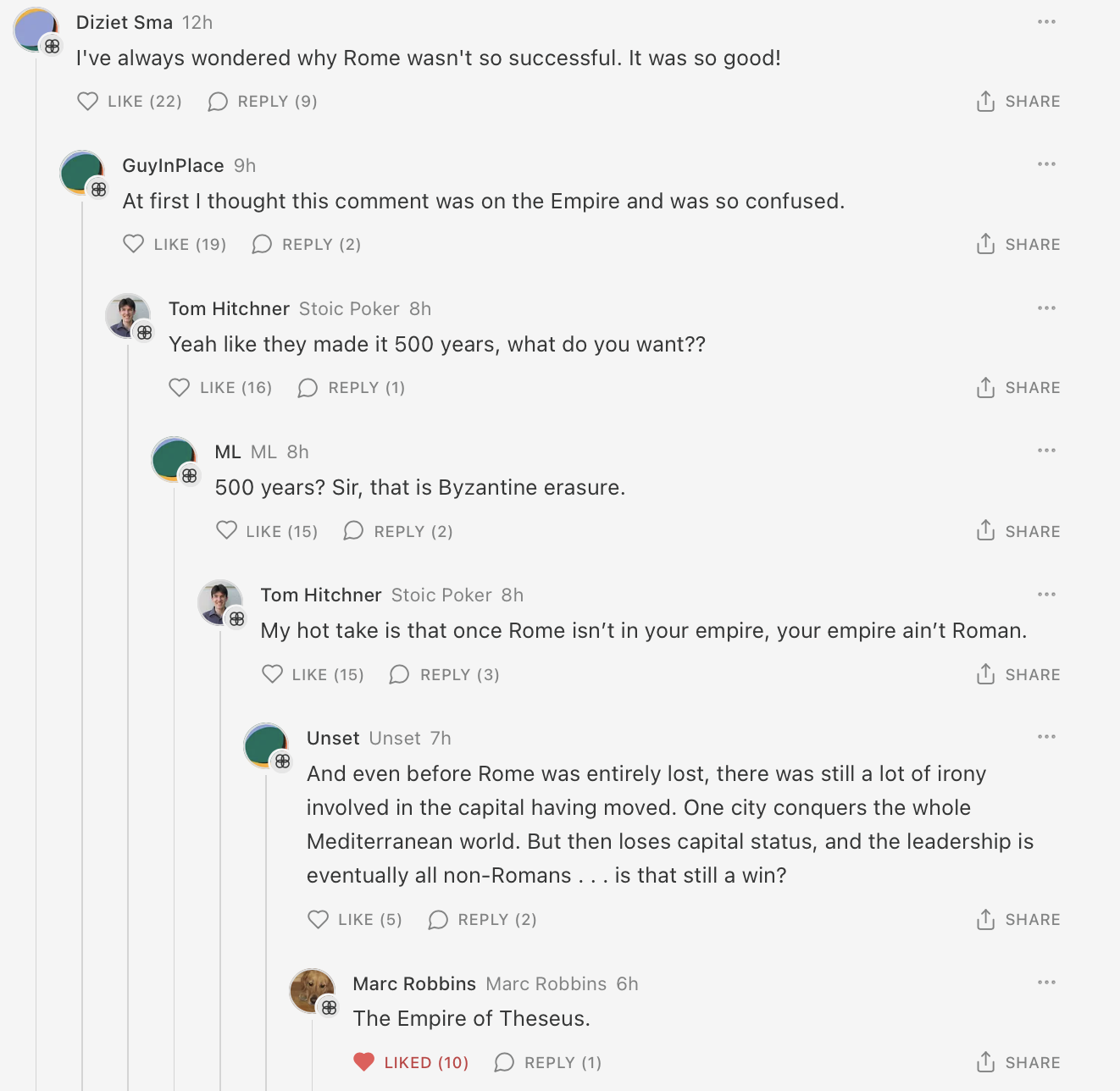This screenshot has height=1091, width=1120.
Task: Open more options on Marc Robbins' comment
Action: (x=1046, y=983)
